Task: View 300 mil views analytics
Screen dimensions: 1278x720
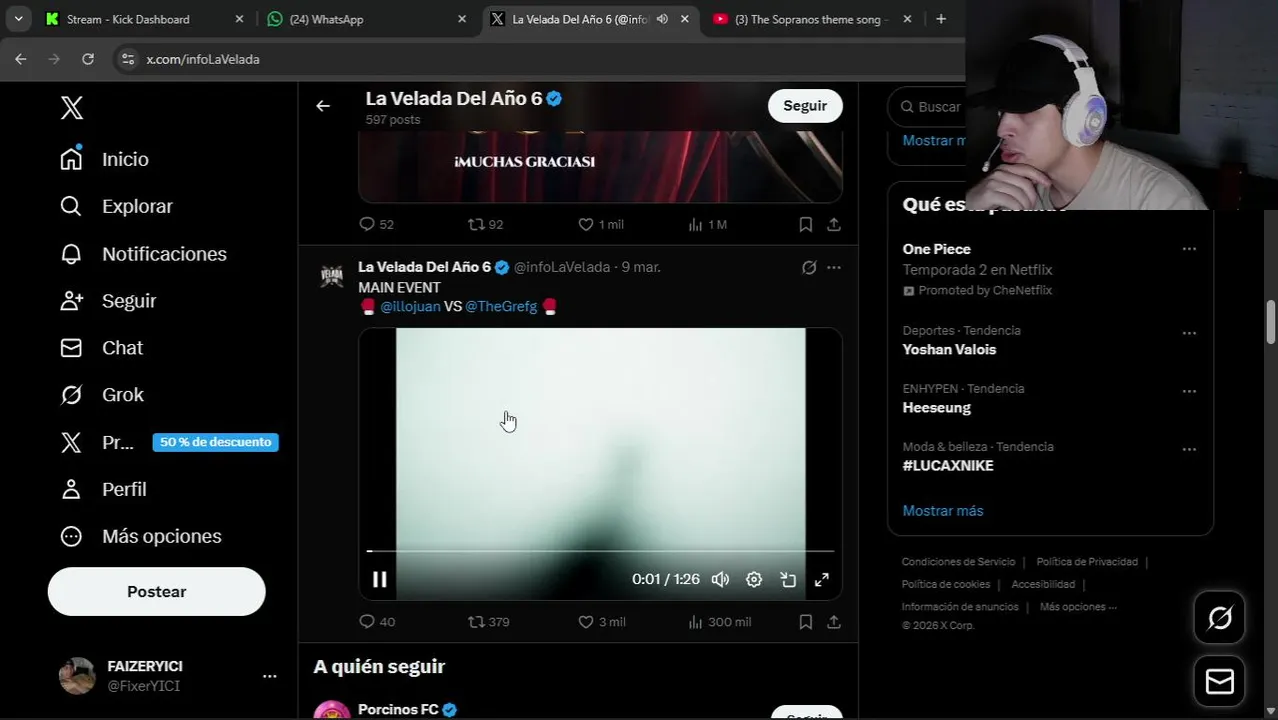Action: coord(720,622)
